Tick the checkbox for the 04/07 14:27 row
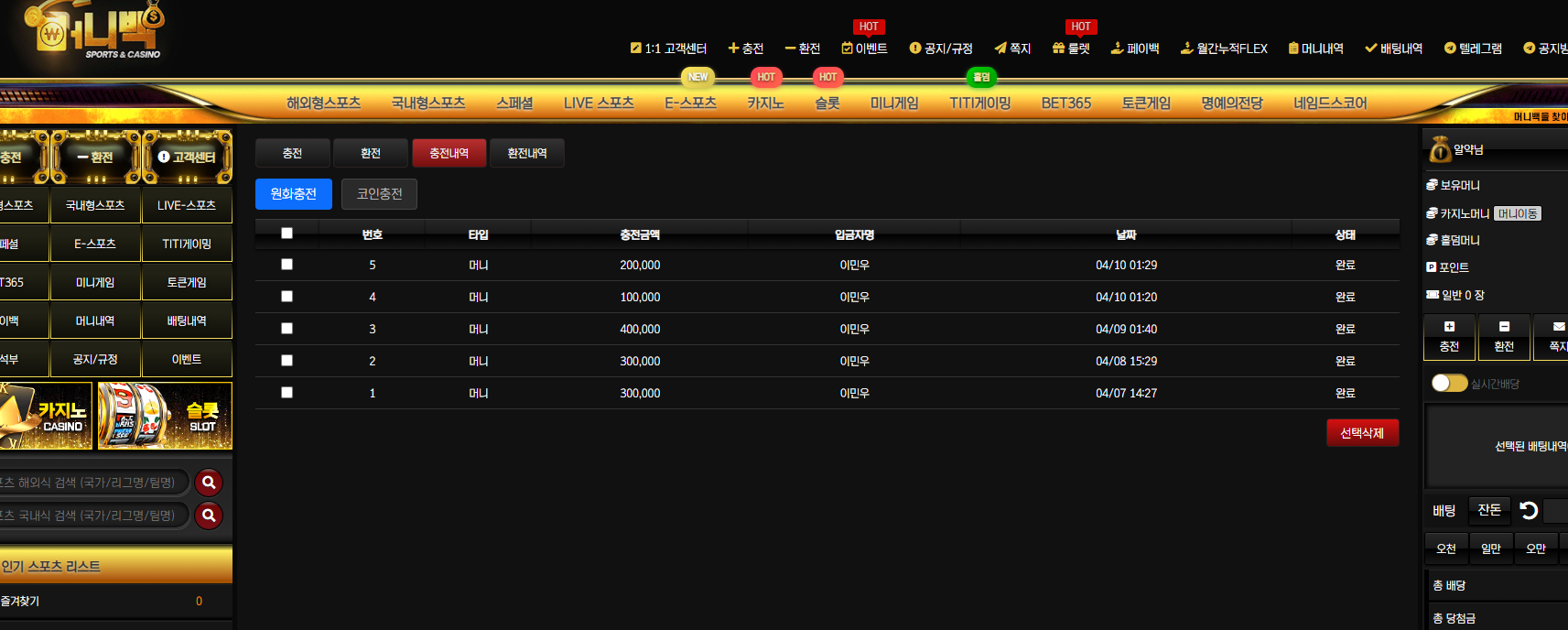The image size is (1568, 630). (287, 393)
